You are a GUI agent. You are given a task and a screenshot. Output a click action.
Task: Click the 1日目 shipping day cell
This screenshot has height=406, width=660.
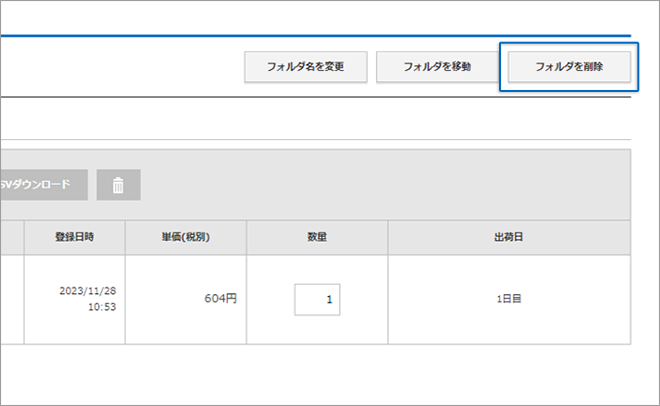pos(509,298)
